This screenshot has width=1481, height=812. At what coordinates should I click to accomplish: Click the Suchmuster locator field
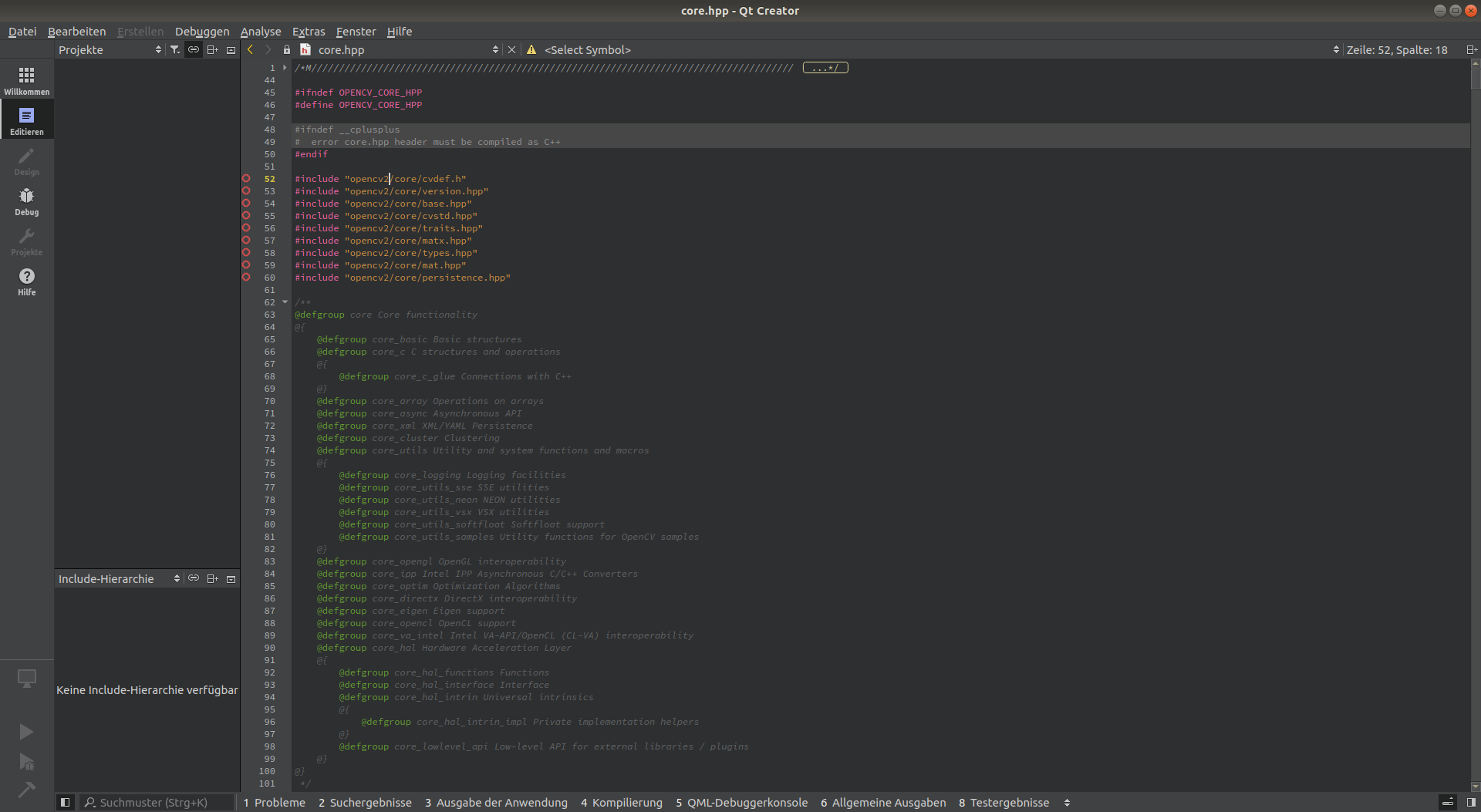pyautogui.click(x=157, y=802)
